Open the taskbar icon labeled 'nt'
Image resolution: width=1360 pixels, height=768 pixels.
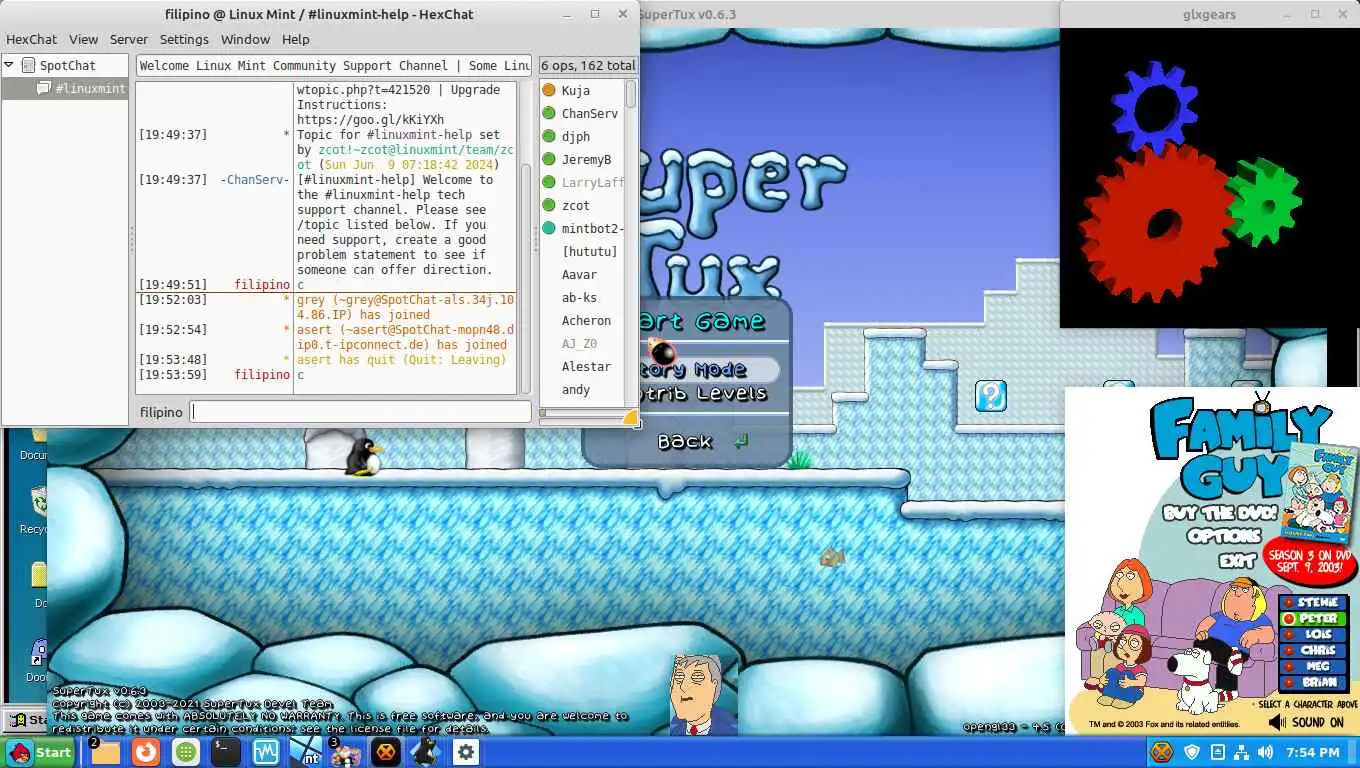click(305, 752)
